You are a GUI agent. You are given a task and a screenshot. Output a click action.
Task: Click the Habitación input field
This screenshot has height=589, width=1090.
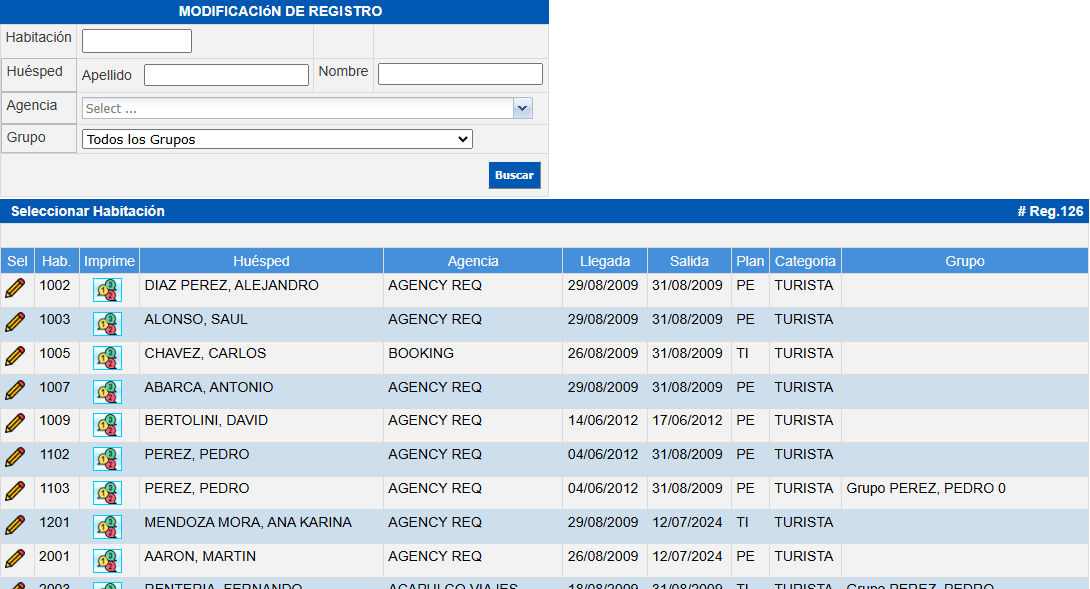tap(137, 41)
